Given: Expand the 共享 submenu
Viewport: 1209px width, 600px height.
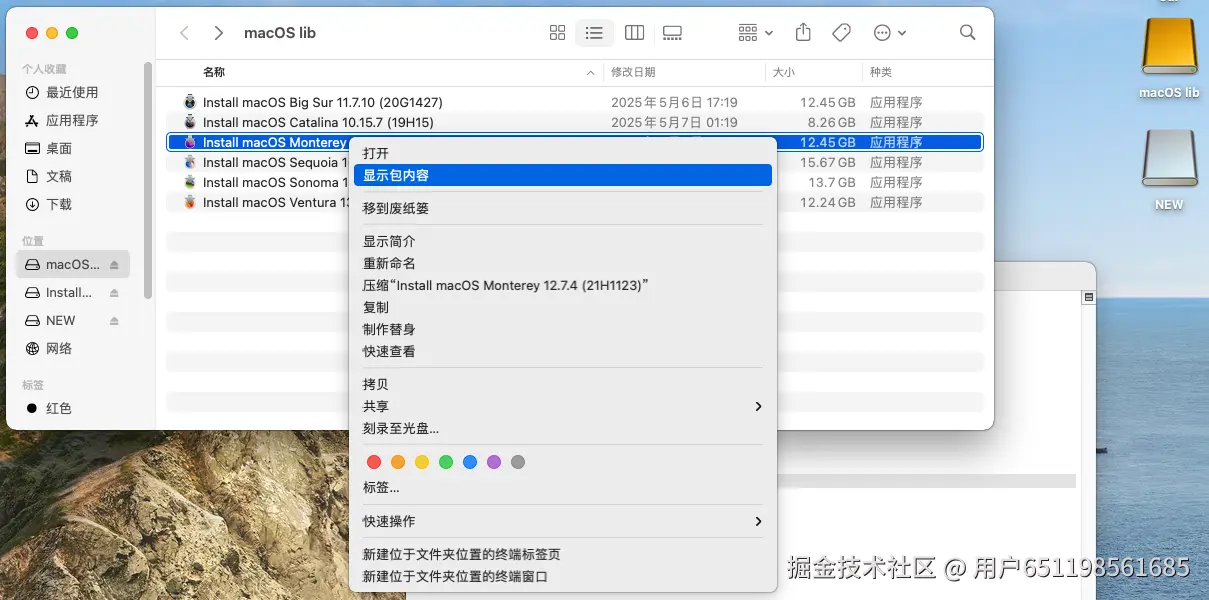Looking at the screenshot, I should (563, 406).
